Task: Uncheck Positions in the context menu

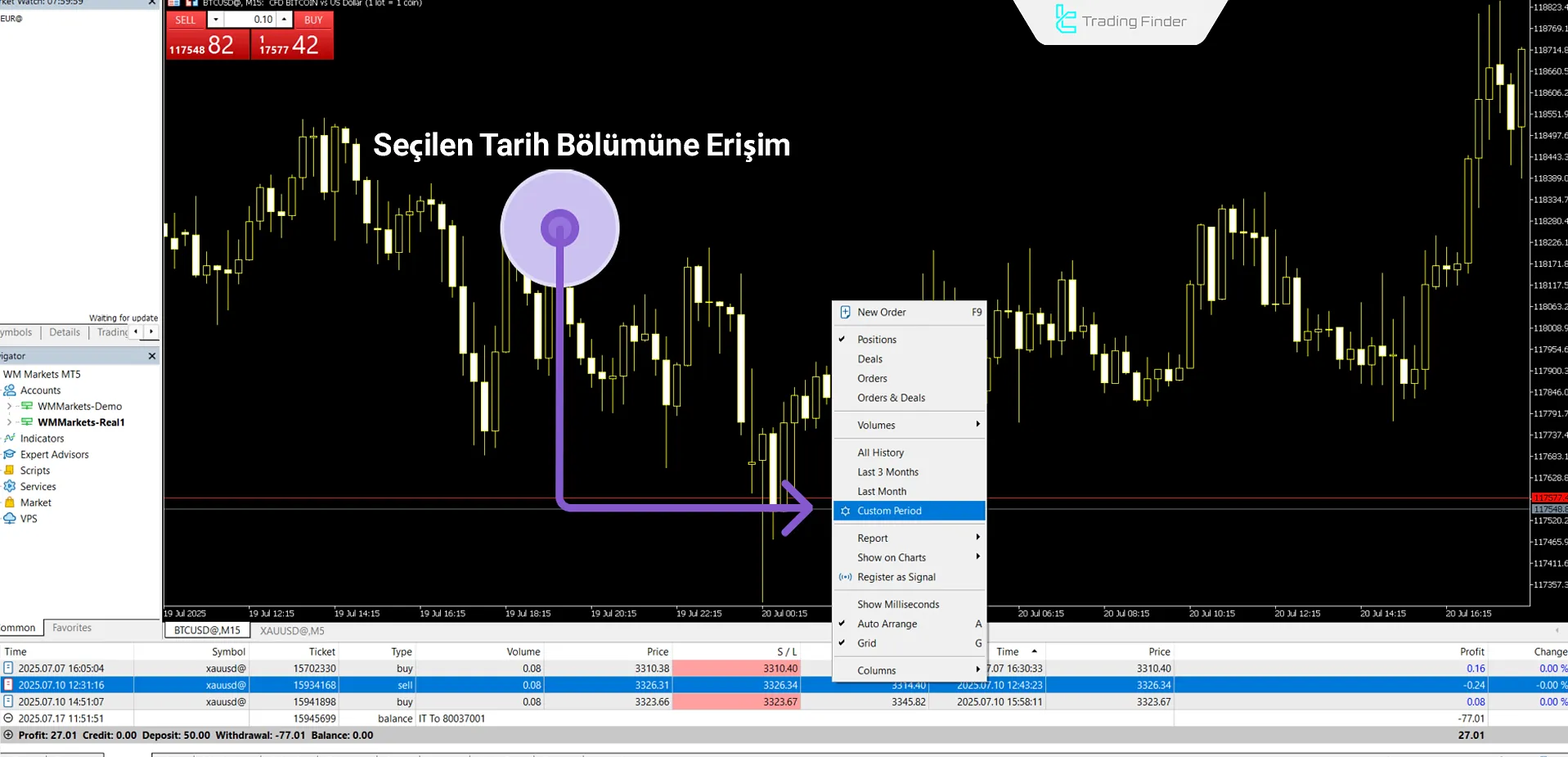Action: pyautogui.click(x=876, y=340)
